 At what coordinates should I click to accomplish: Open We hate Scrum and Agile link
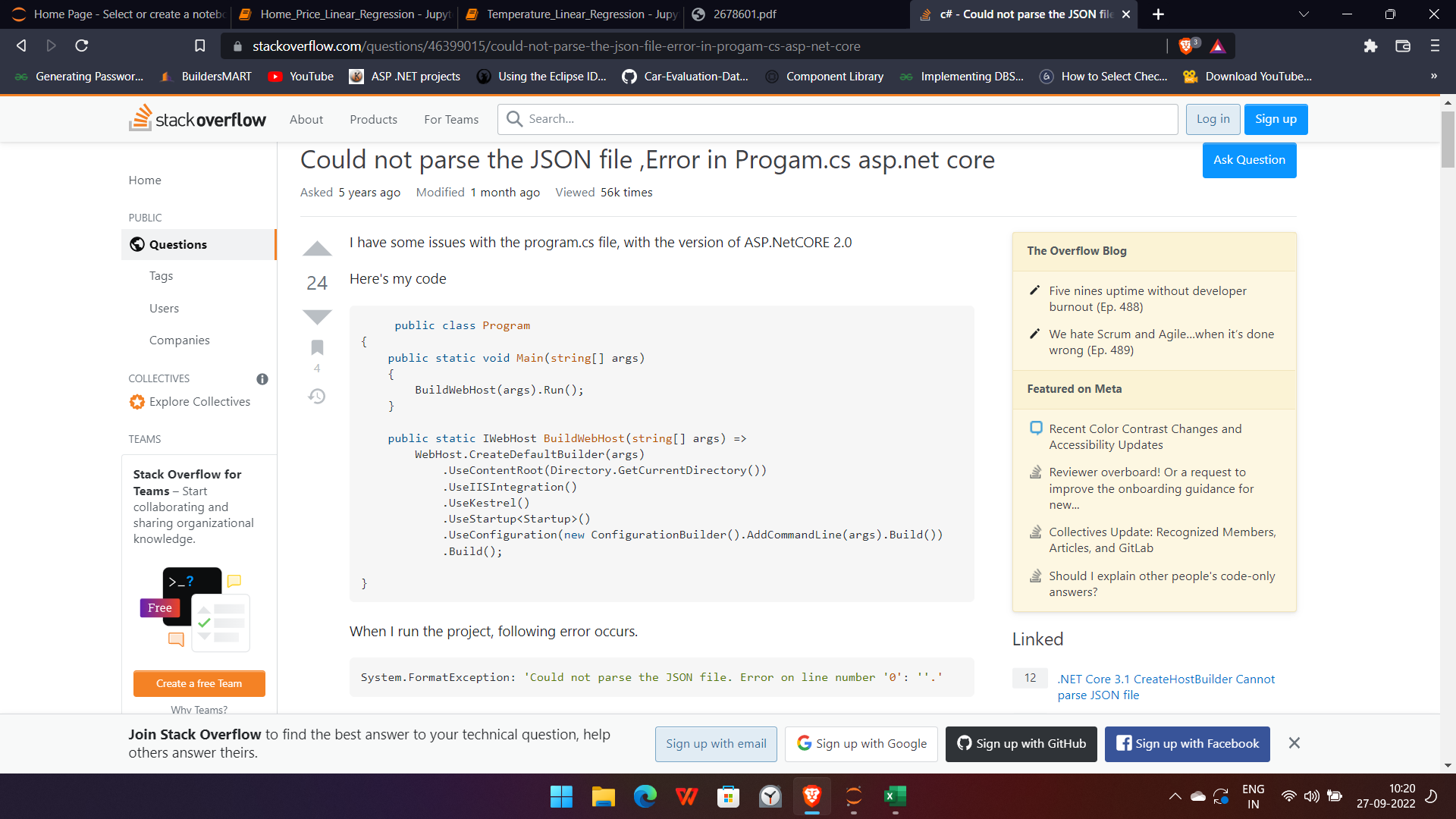click(x=1161, y=342)
